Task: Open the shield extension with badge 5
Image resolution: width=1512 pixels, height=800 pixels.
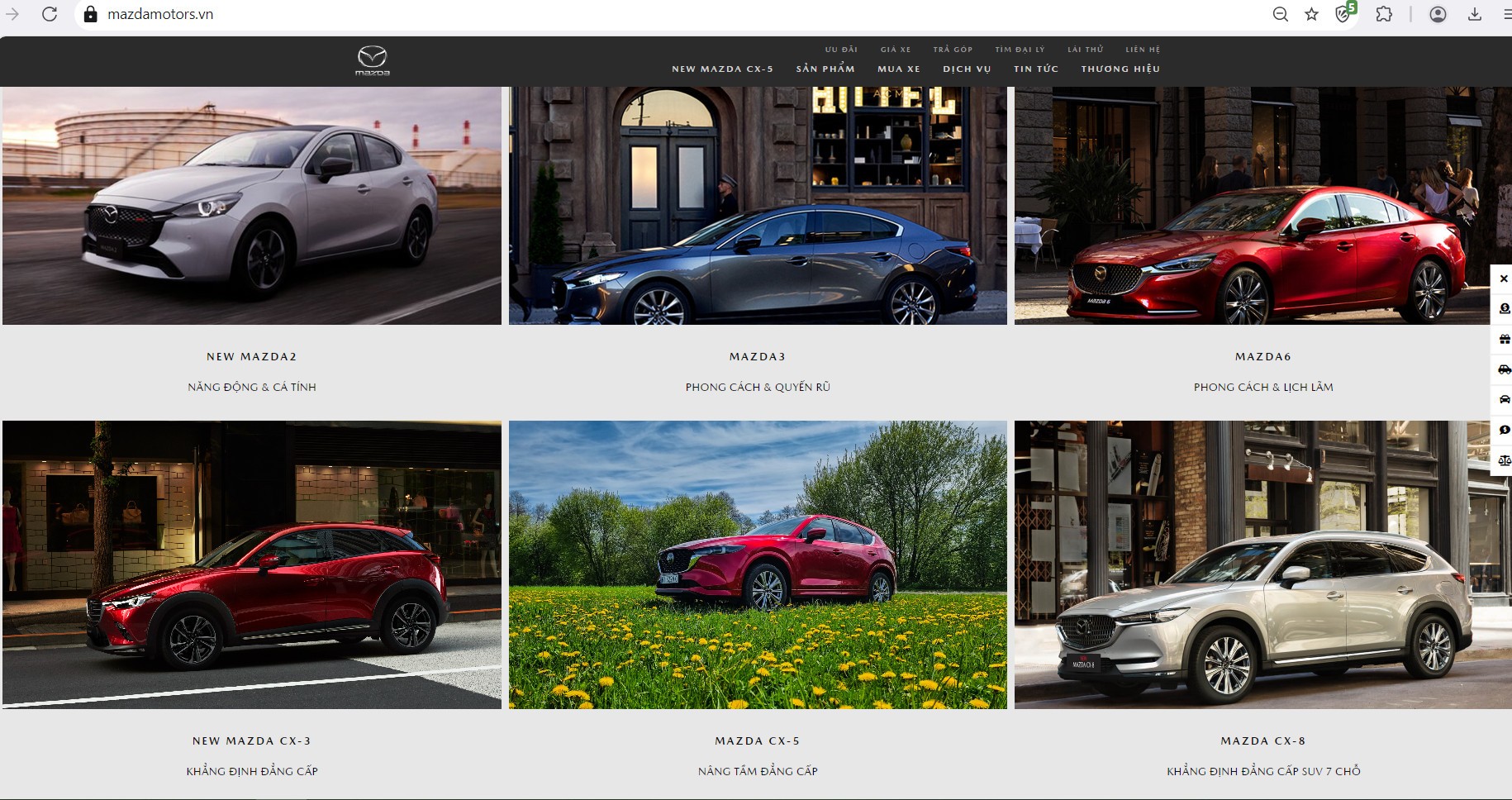Action: pos(1344,14)
